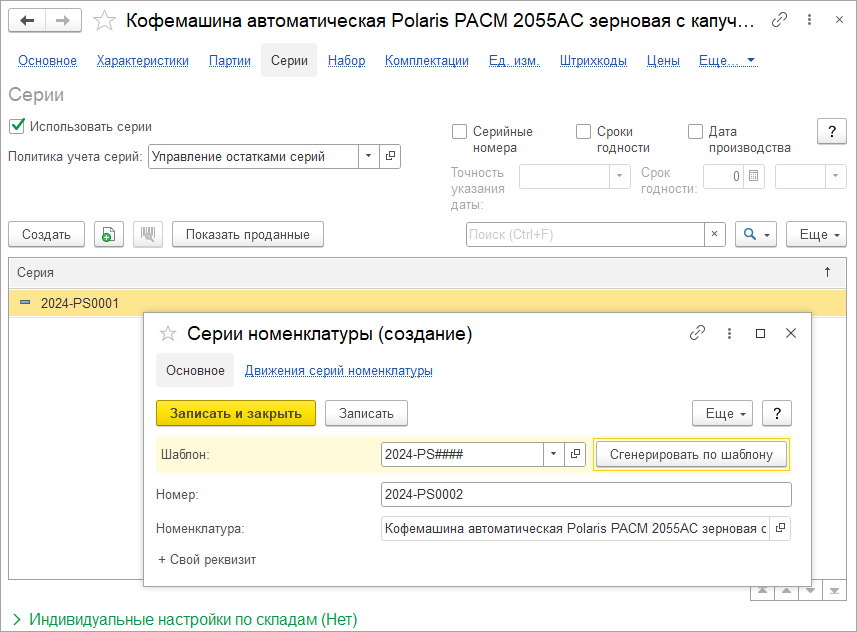Calculator icon in Срок годности field

coord(753,176)
